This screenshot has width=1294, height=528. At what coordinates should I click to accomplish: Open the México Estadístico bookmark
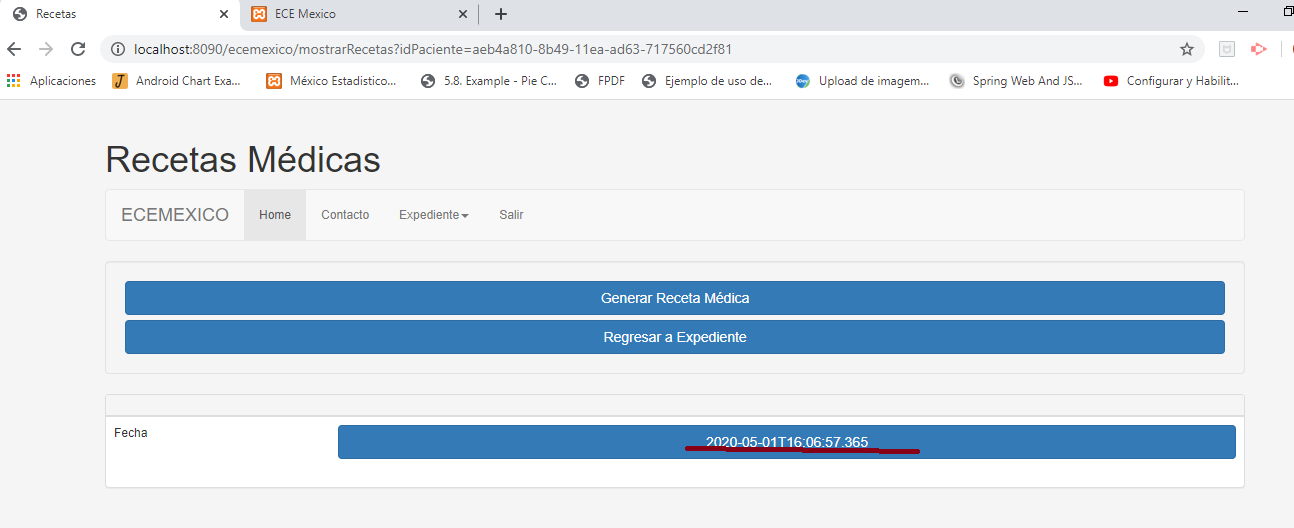331,81
